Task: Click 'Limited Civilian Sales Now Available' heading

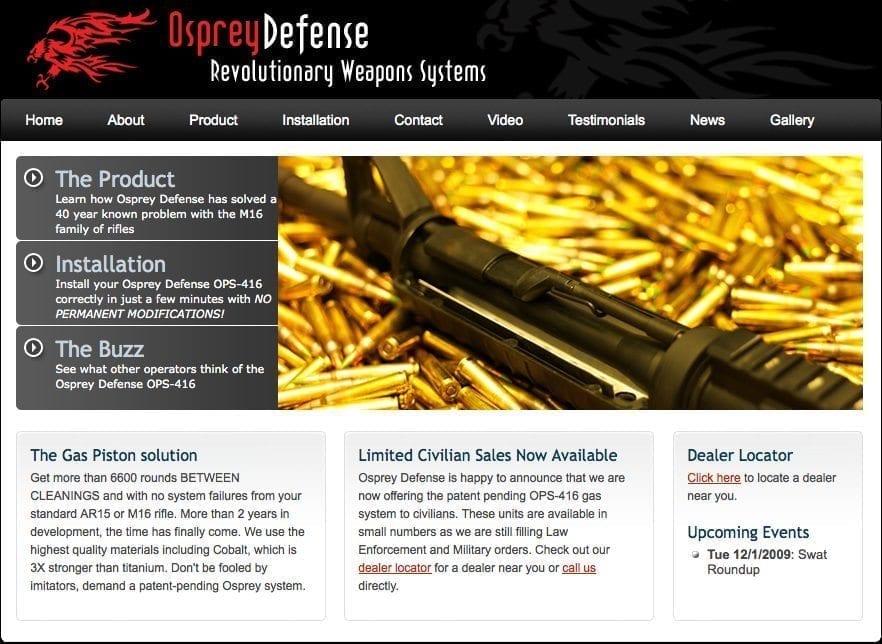Action: (488, 455)
